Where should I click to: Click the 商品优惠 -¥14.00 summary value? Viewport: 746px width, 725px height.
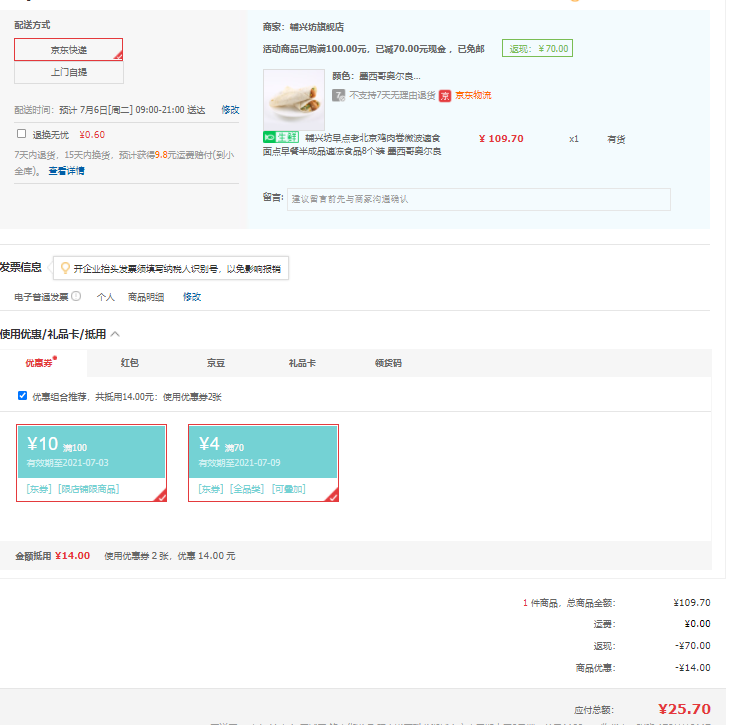pos(692,667)
